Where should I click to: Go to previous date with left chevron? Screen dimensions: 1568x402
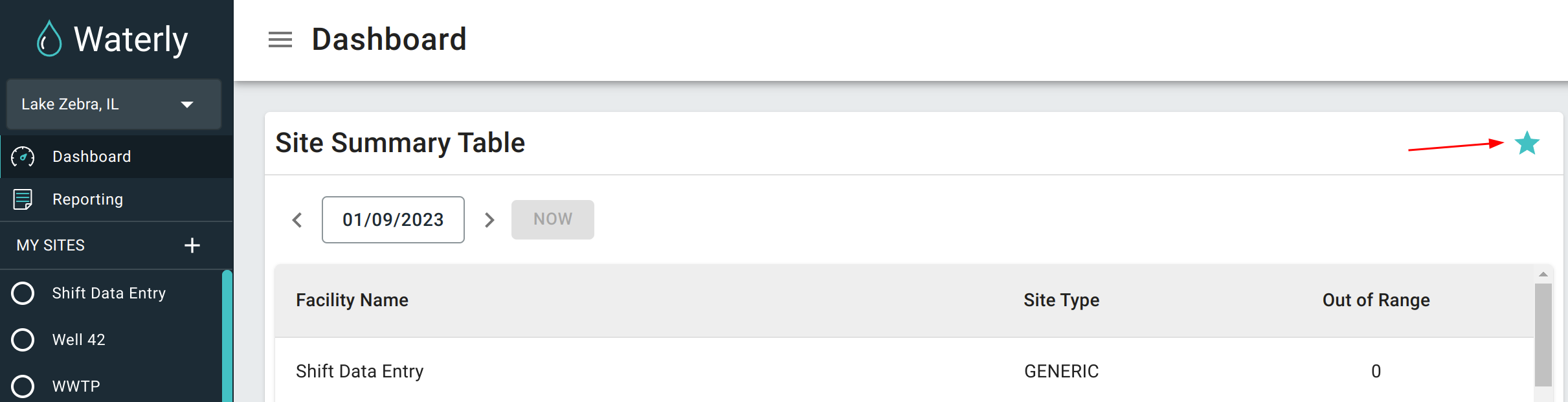pyautogui.click(x=297, y=220)
